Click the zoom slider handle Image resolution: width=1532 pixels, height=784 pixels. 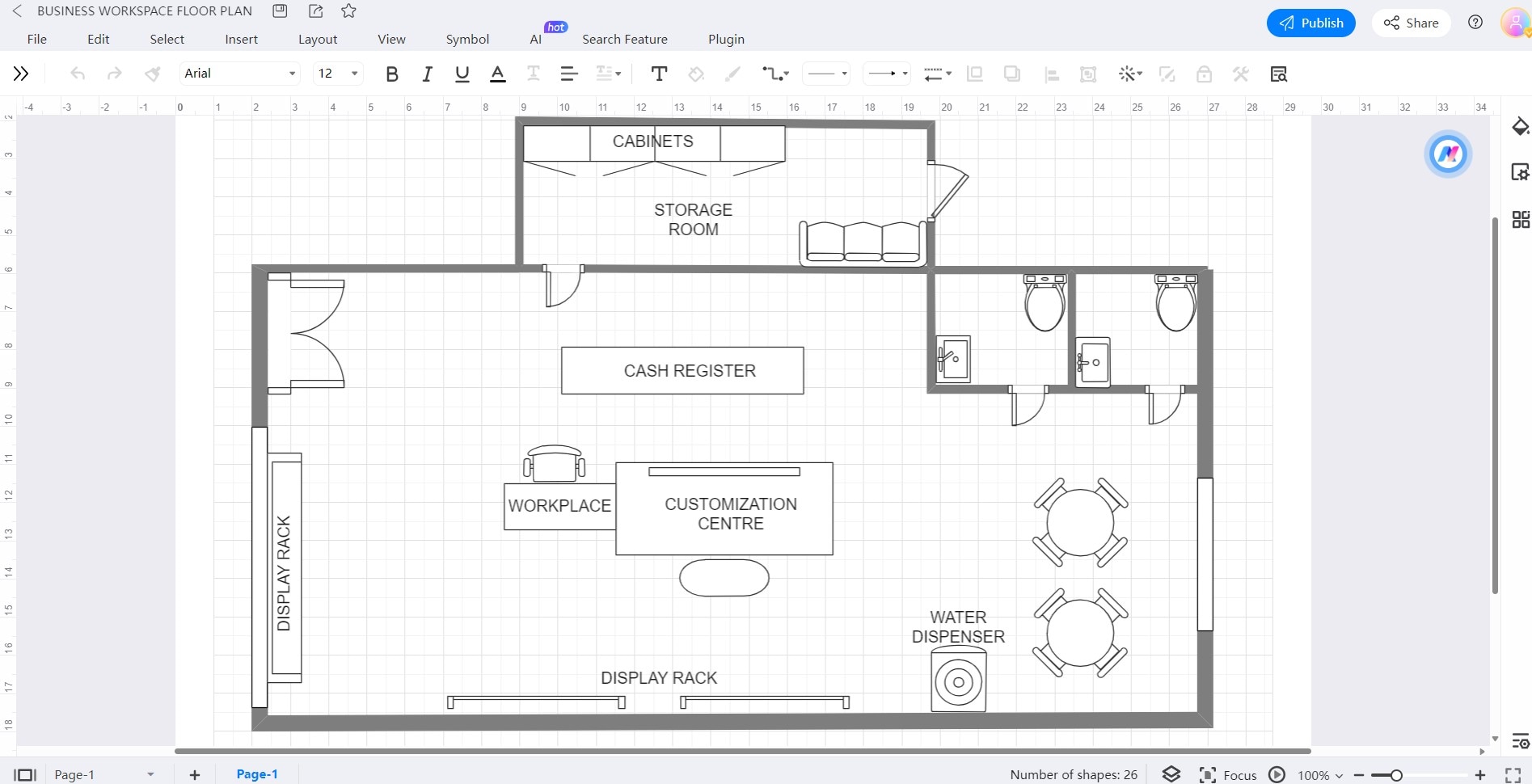pos(1396,775)
